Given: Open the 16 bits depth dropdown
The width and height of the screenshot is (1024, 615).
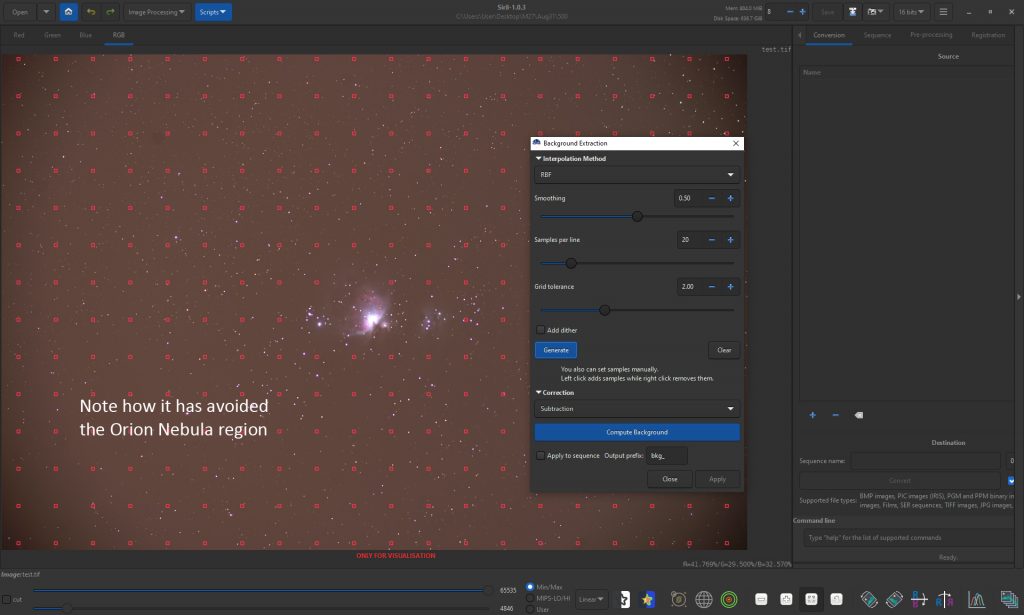Looking at the screenshot, I should [911, 12].
